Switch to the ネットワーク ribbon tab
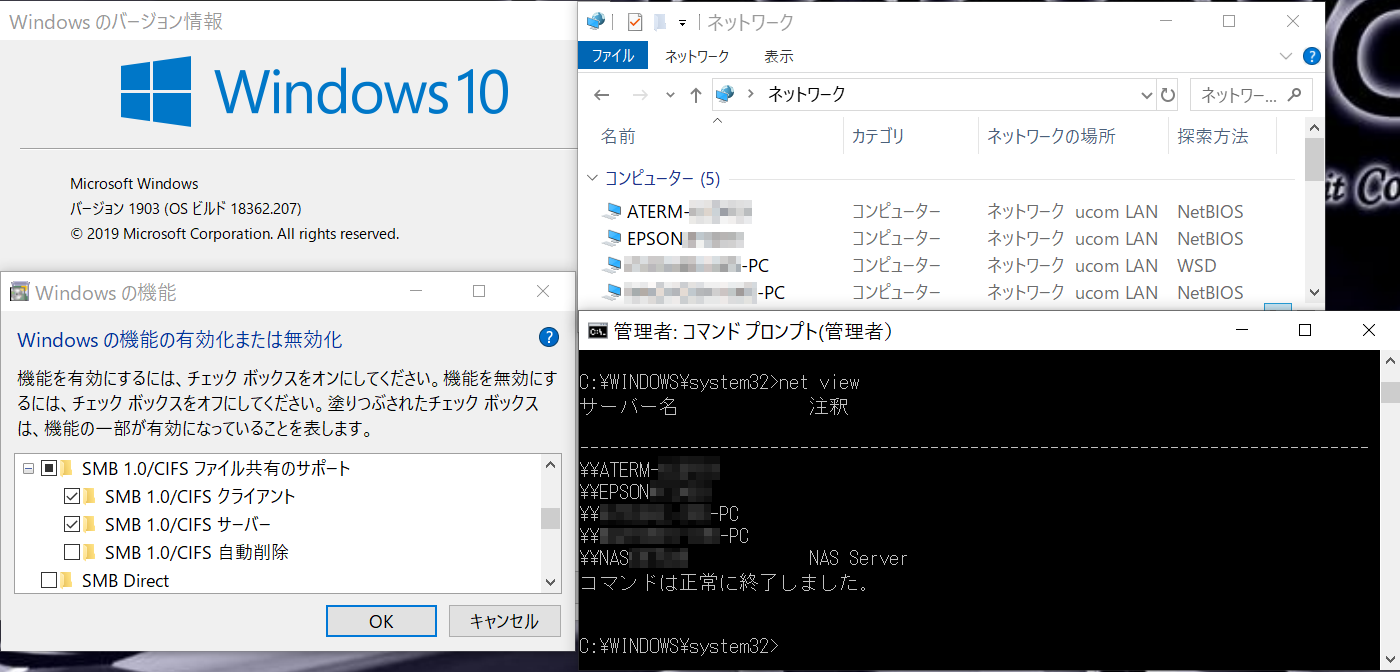The width and height of the screenshot is (1400, 672). pos(697,56)
